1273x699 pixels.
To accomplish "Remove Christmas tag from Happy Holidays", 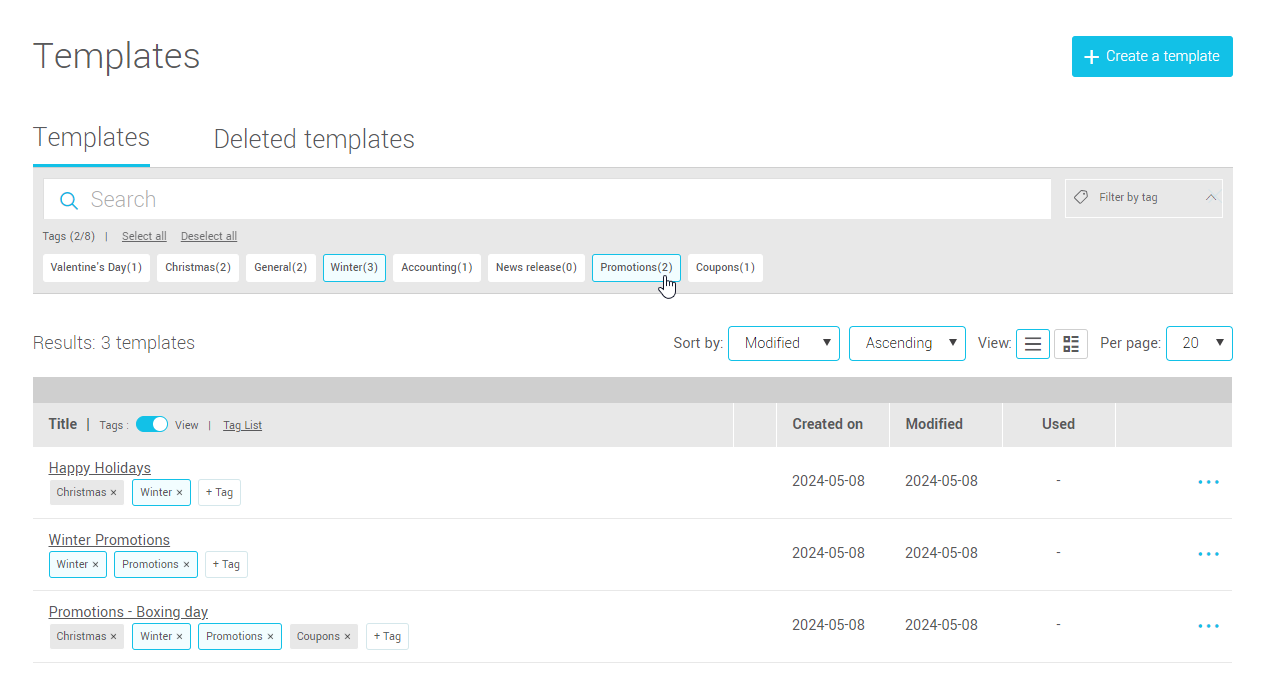I will click(114, 493).
